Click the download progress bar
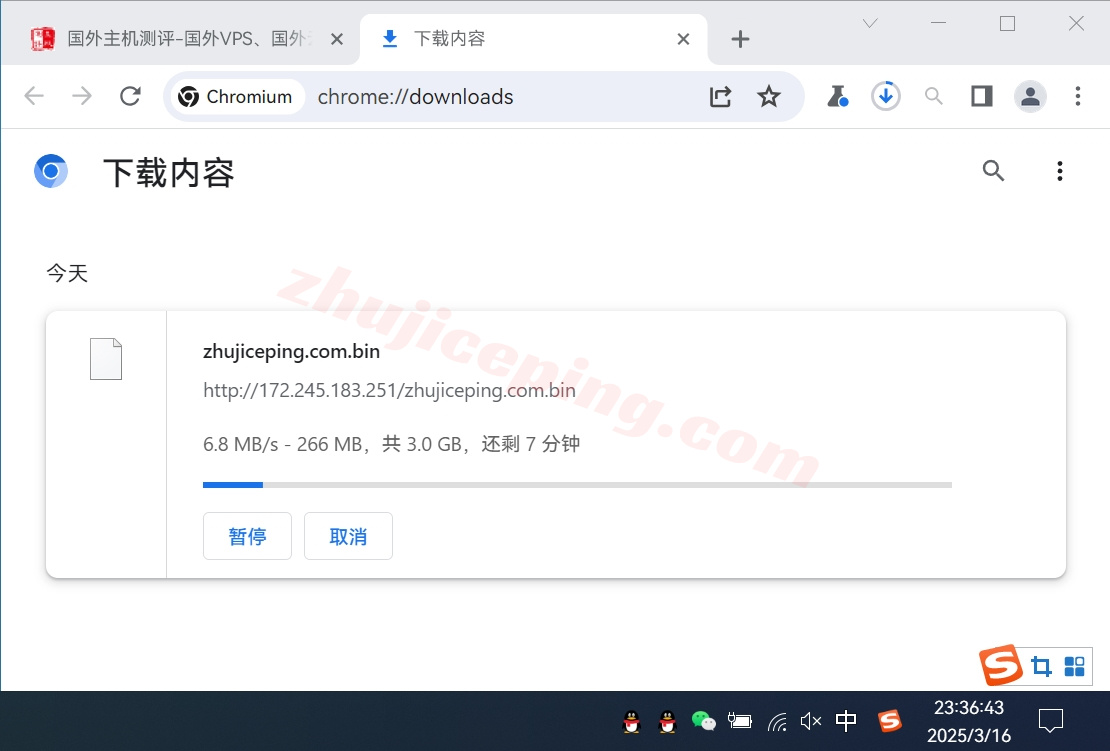 pos(577,485)
